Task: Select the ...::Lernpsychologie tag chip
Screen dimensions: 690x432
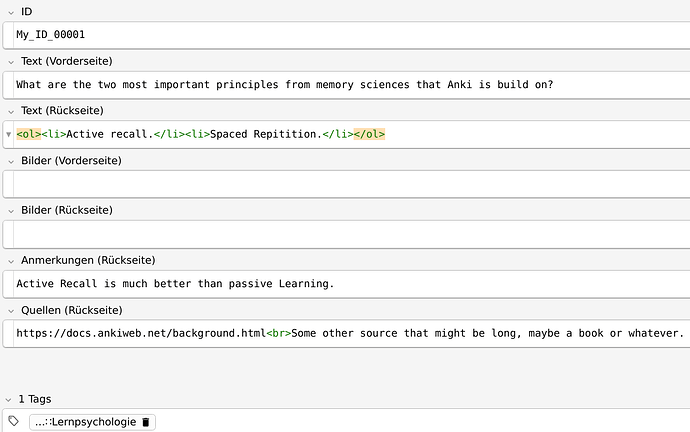Action: 85,422
